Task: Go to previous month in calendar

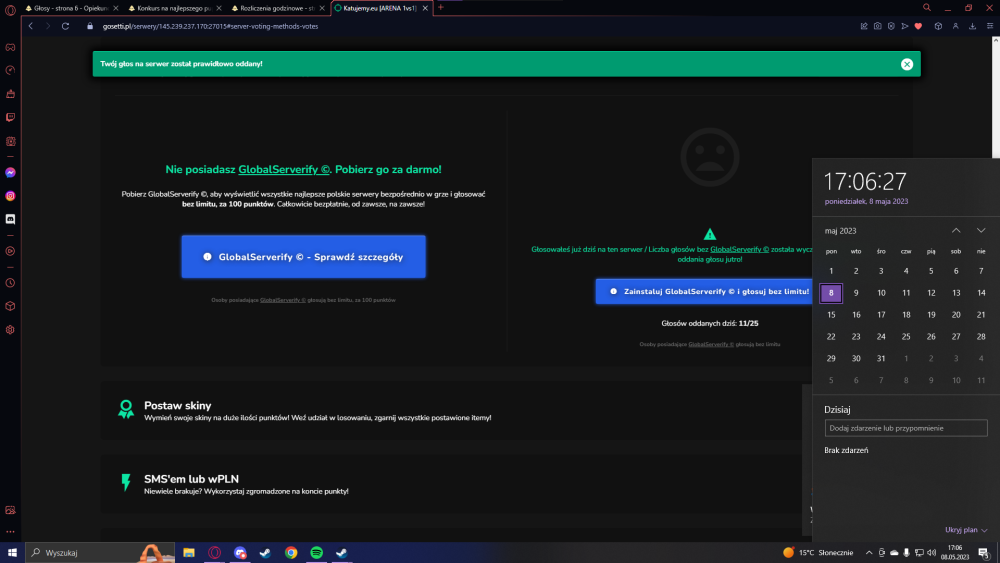Action: [956, 231]
